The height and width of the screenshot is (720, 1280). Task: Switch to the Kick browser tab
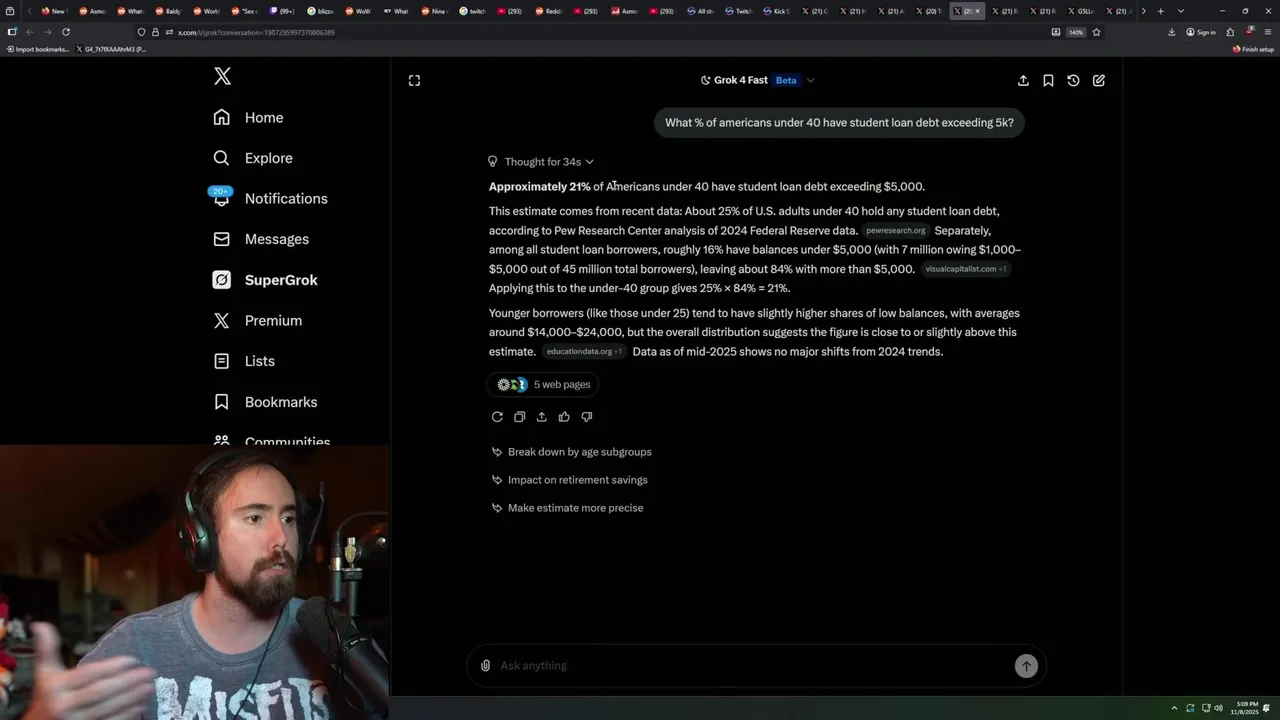(x=777, y=11)
